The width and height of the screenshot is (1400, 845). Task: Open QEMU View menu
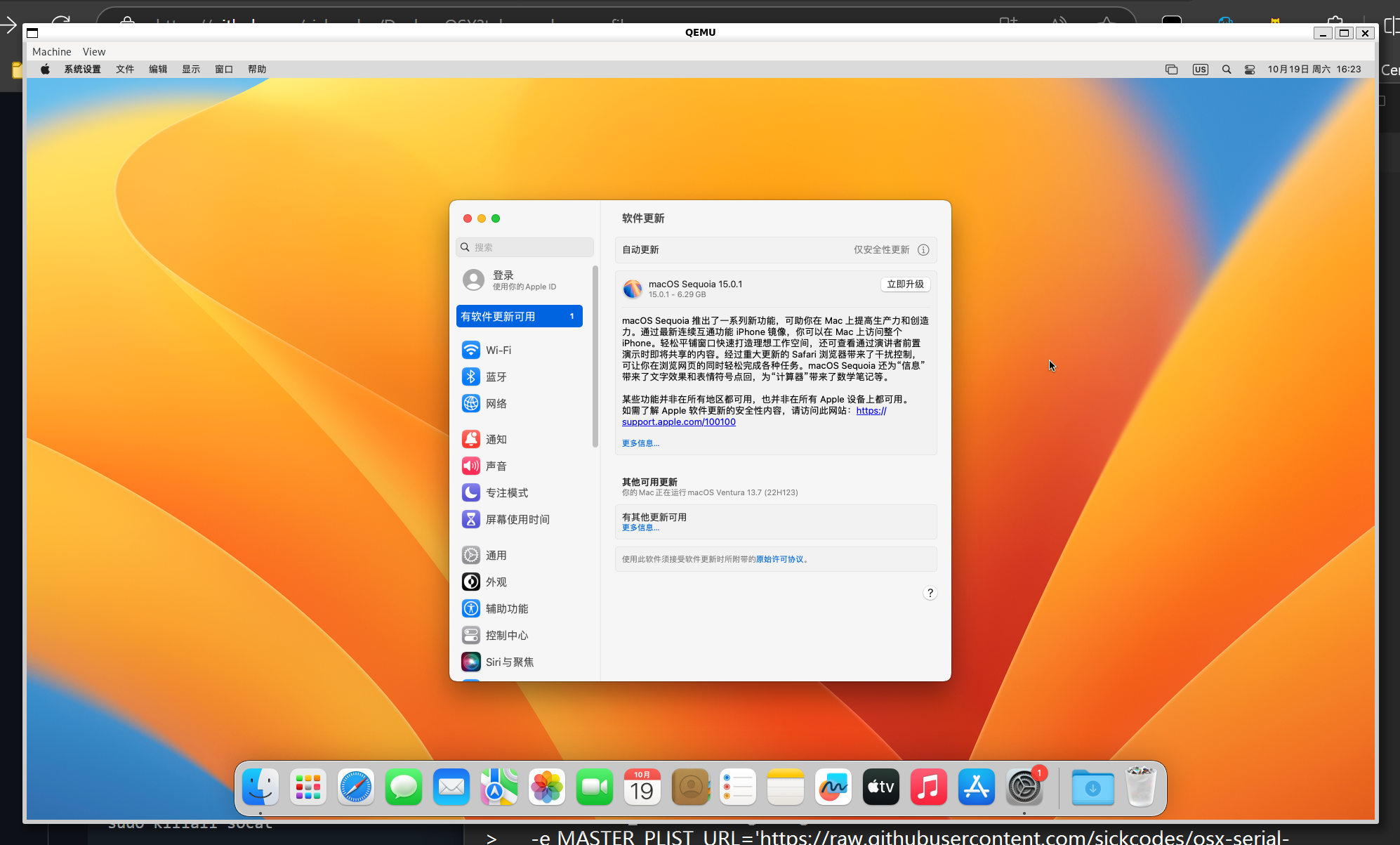coord(94,52)
